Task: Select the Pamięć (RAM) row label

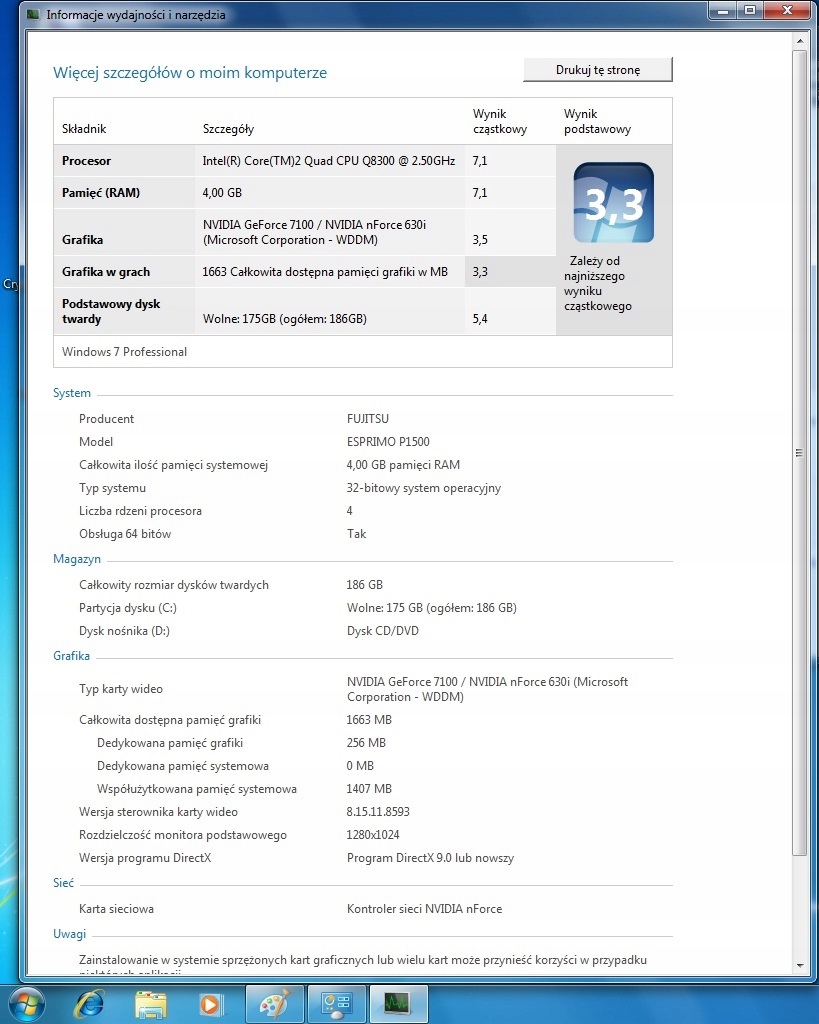Action: coord(101,193)
